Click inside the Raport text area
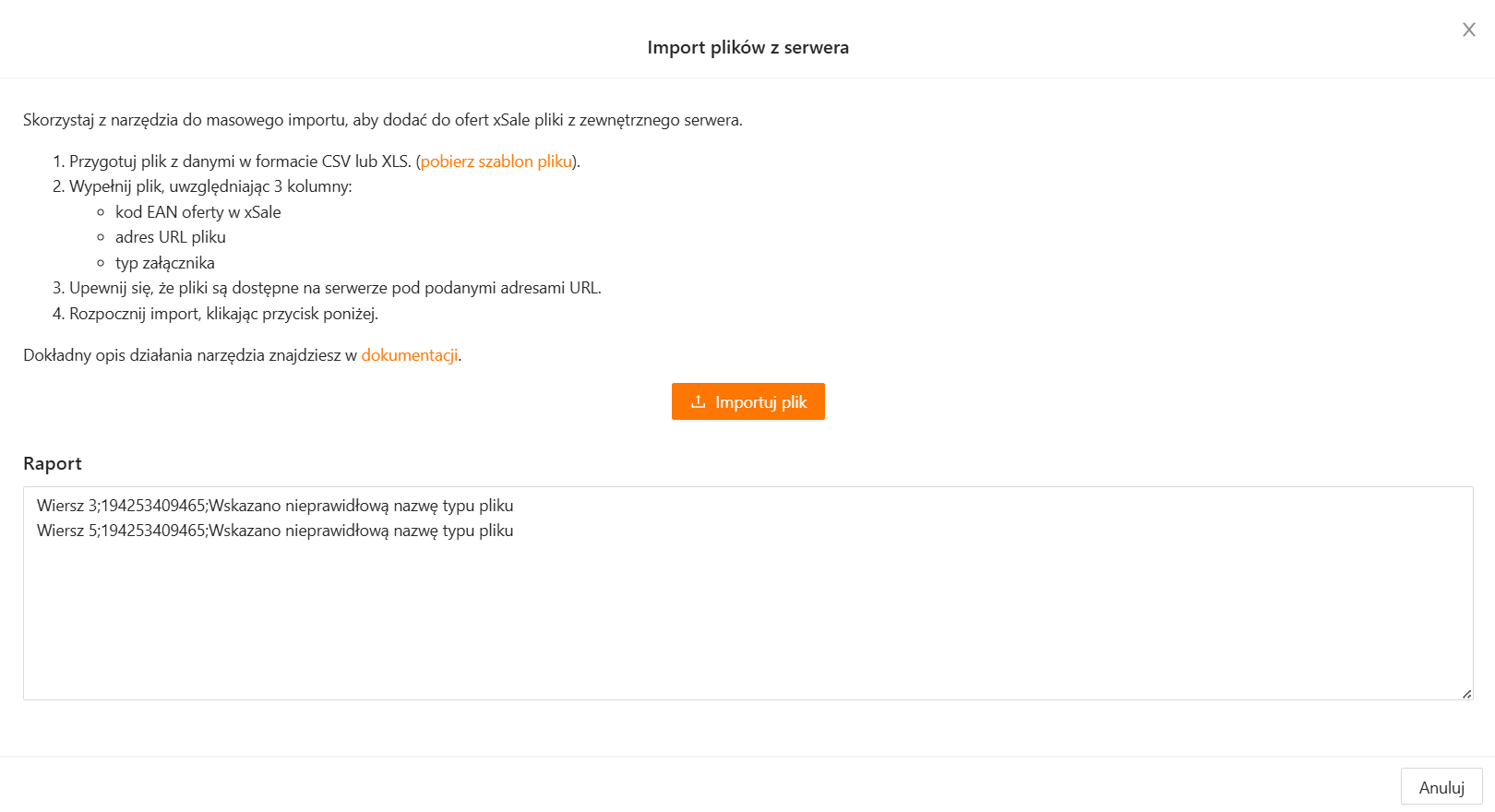 pos(747,618)
